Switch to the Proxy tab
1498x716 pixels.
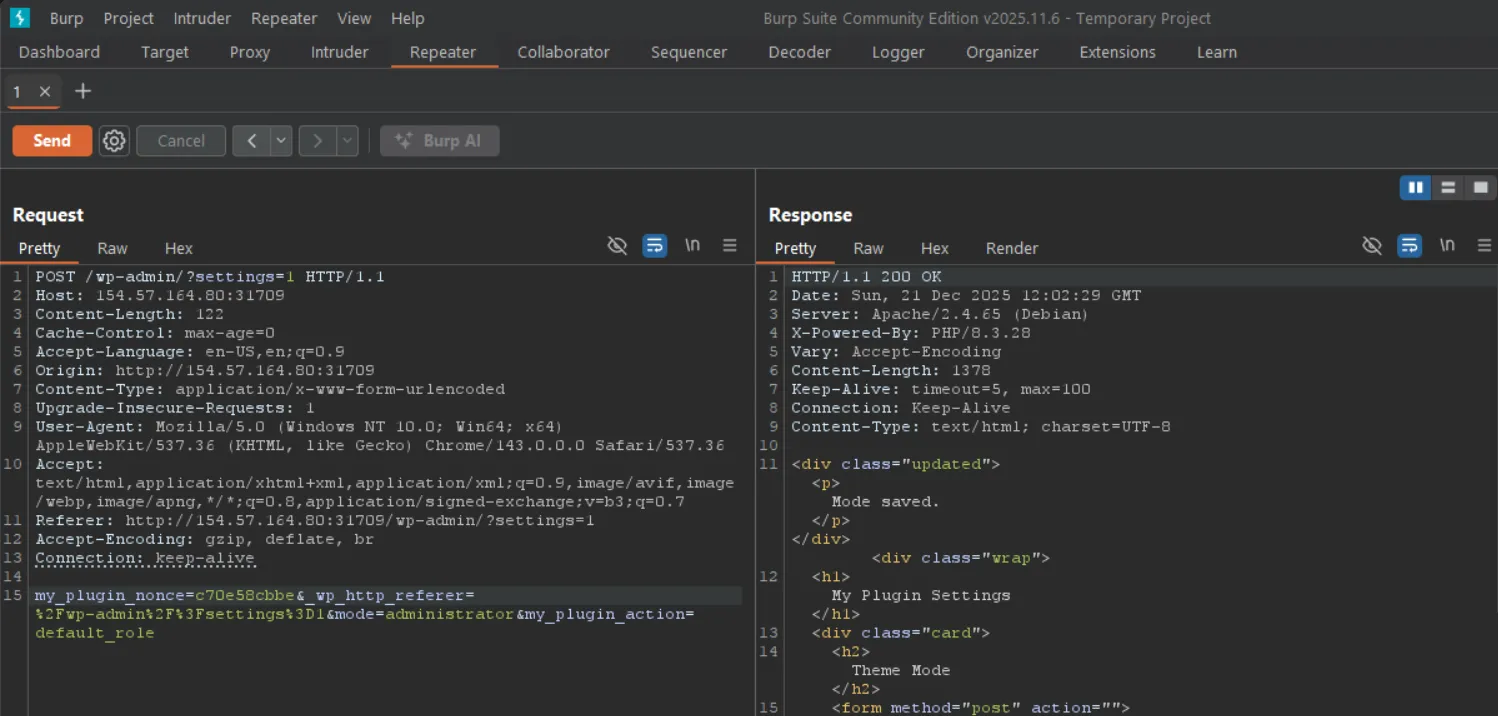tap(249, 52)
